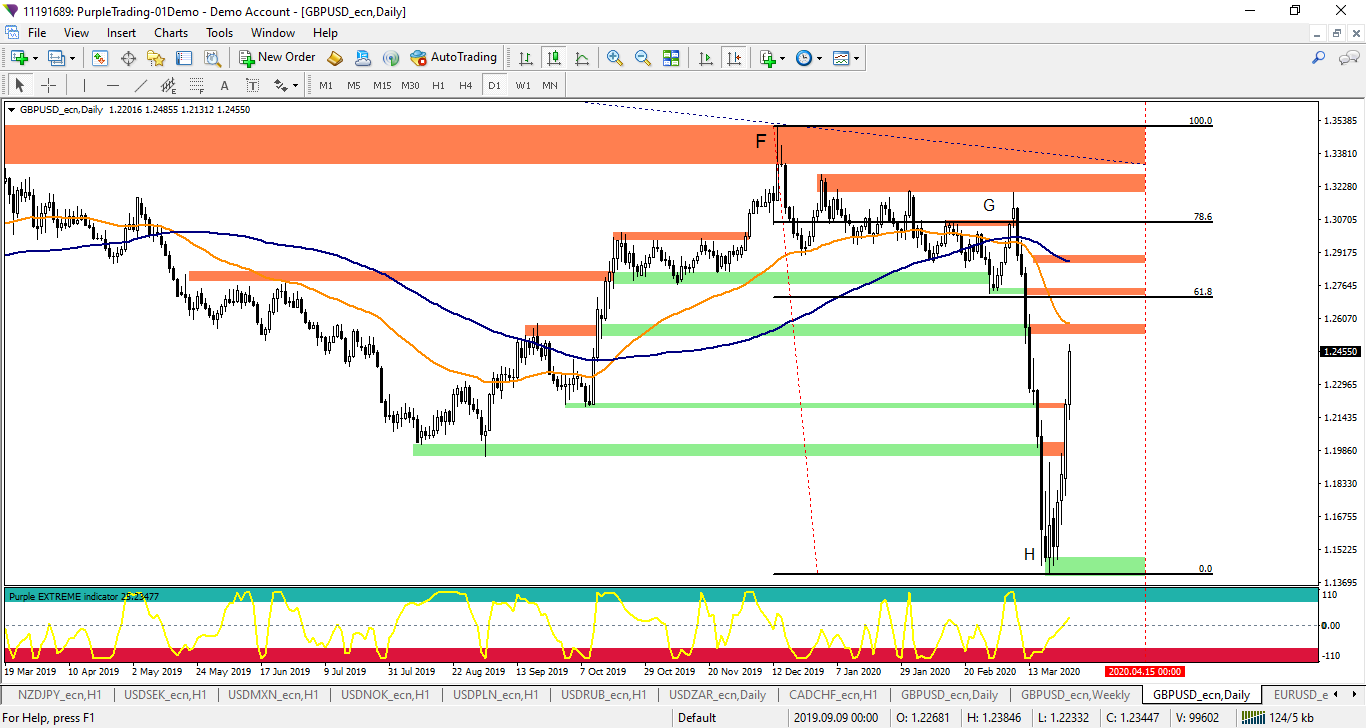The height and width of the screenshot is (728, 1366).
Task: Click the 2020.04.15 date marker
Action: pos(1145,672)
